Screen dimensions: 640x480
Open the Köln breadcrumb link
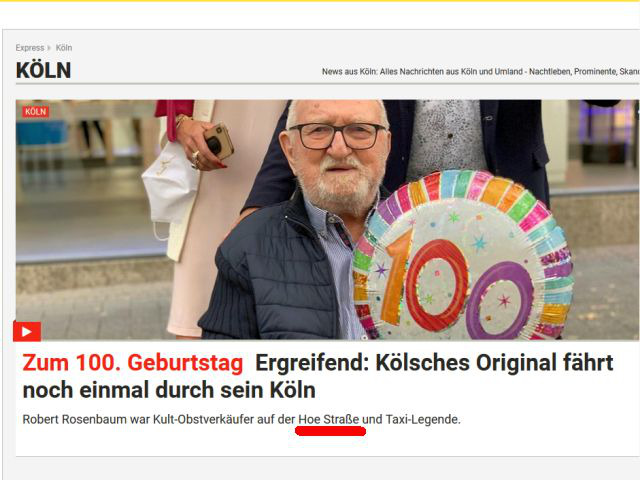pyautogui.click(x=64, y=48)
